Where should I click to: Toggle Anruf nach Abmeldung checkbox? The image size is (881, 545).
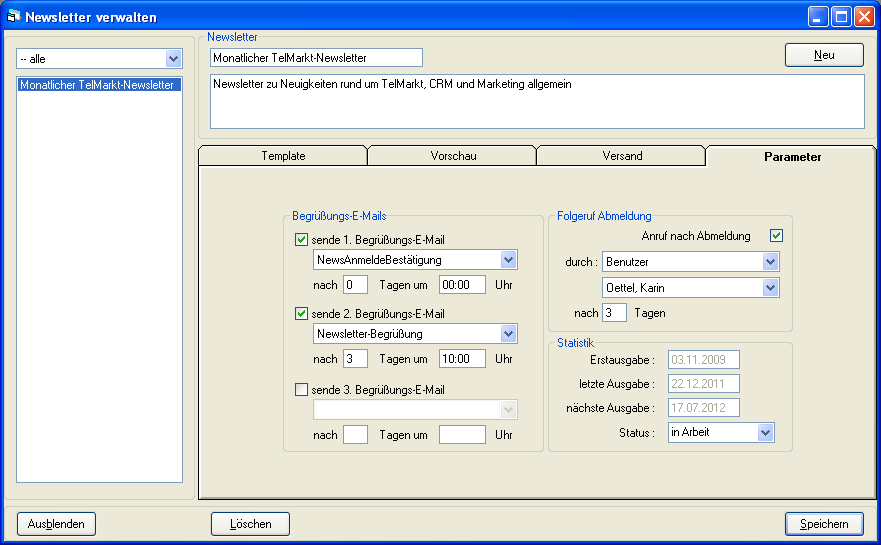[776, 236]
